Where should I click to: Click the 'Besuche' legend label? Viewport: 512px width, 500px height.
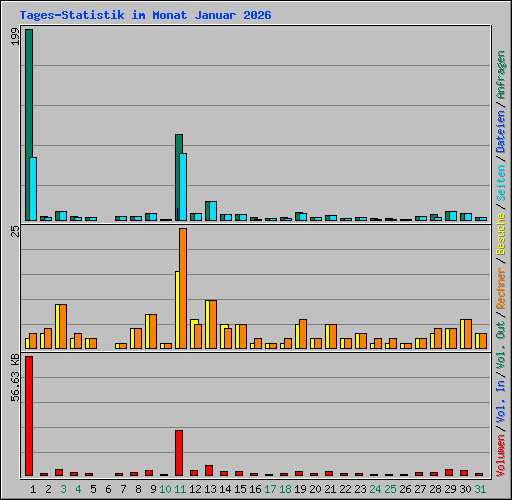[501, 234]
